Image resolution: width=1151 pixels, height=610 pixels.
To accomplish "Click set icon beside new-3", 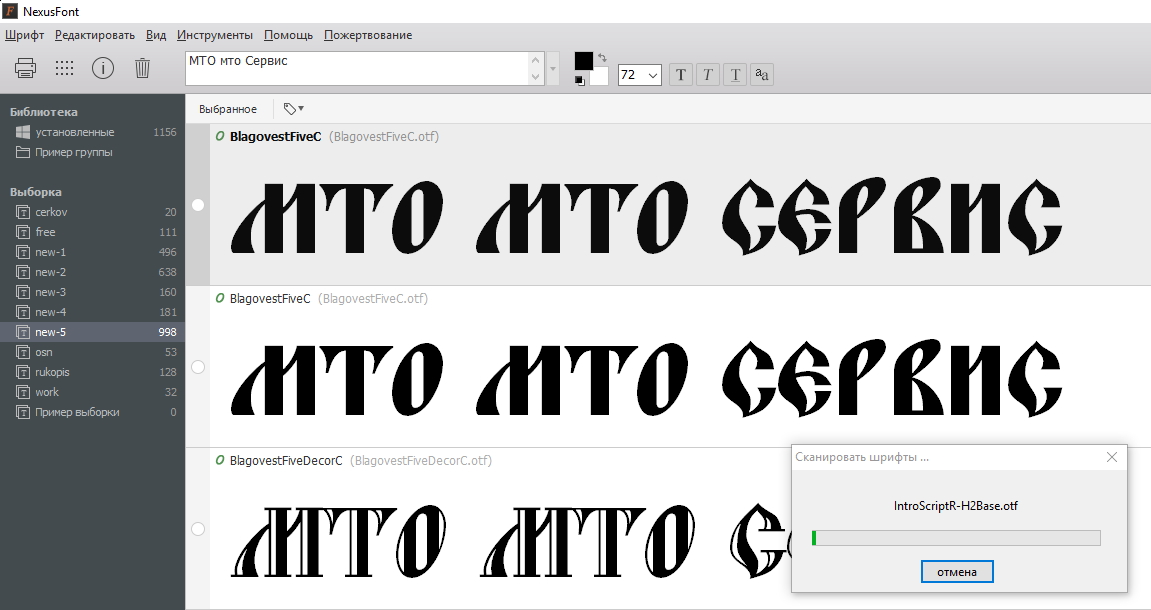I will point(23,291).
